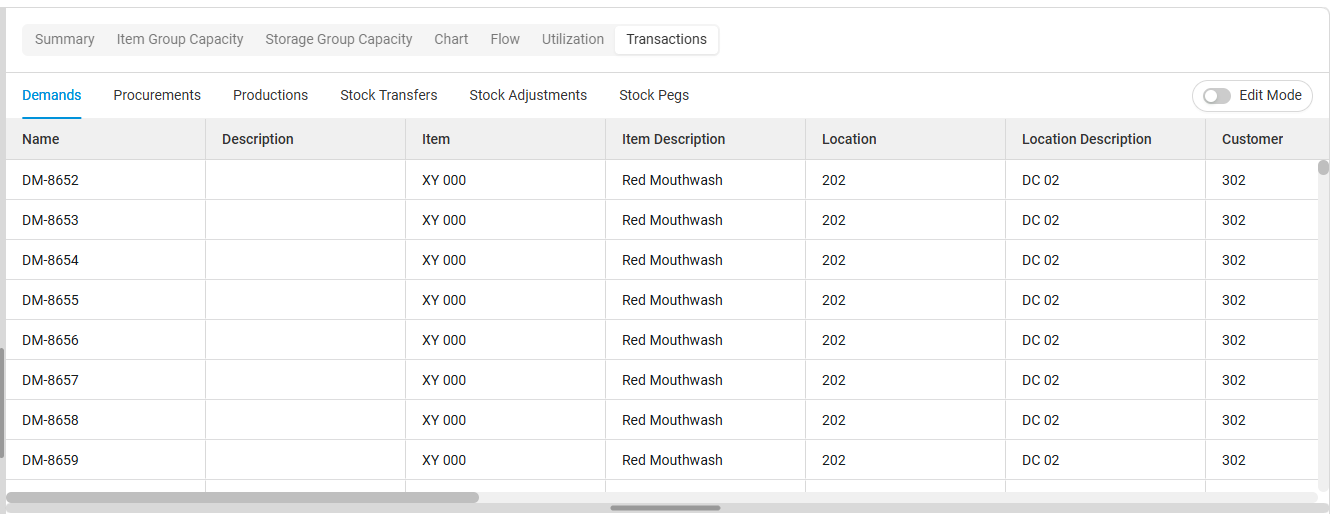Open the Stock Transfers sub-tab
The height and width of the screenshot is (514, 1339).
(389, 96)
